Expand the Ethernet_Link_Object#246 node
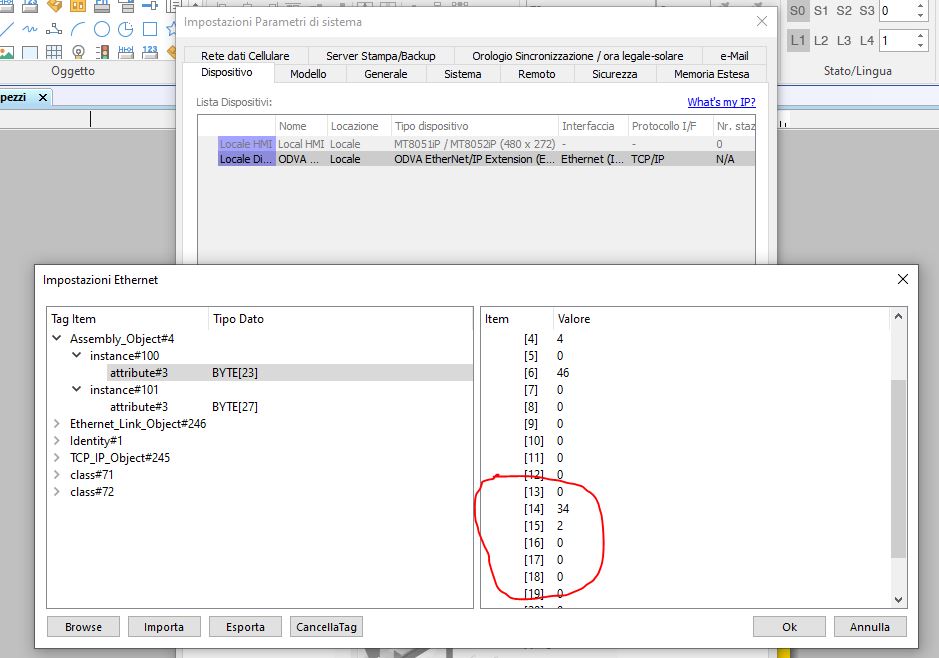 pyautogui.click(x=58, y=424)
